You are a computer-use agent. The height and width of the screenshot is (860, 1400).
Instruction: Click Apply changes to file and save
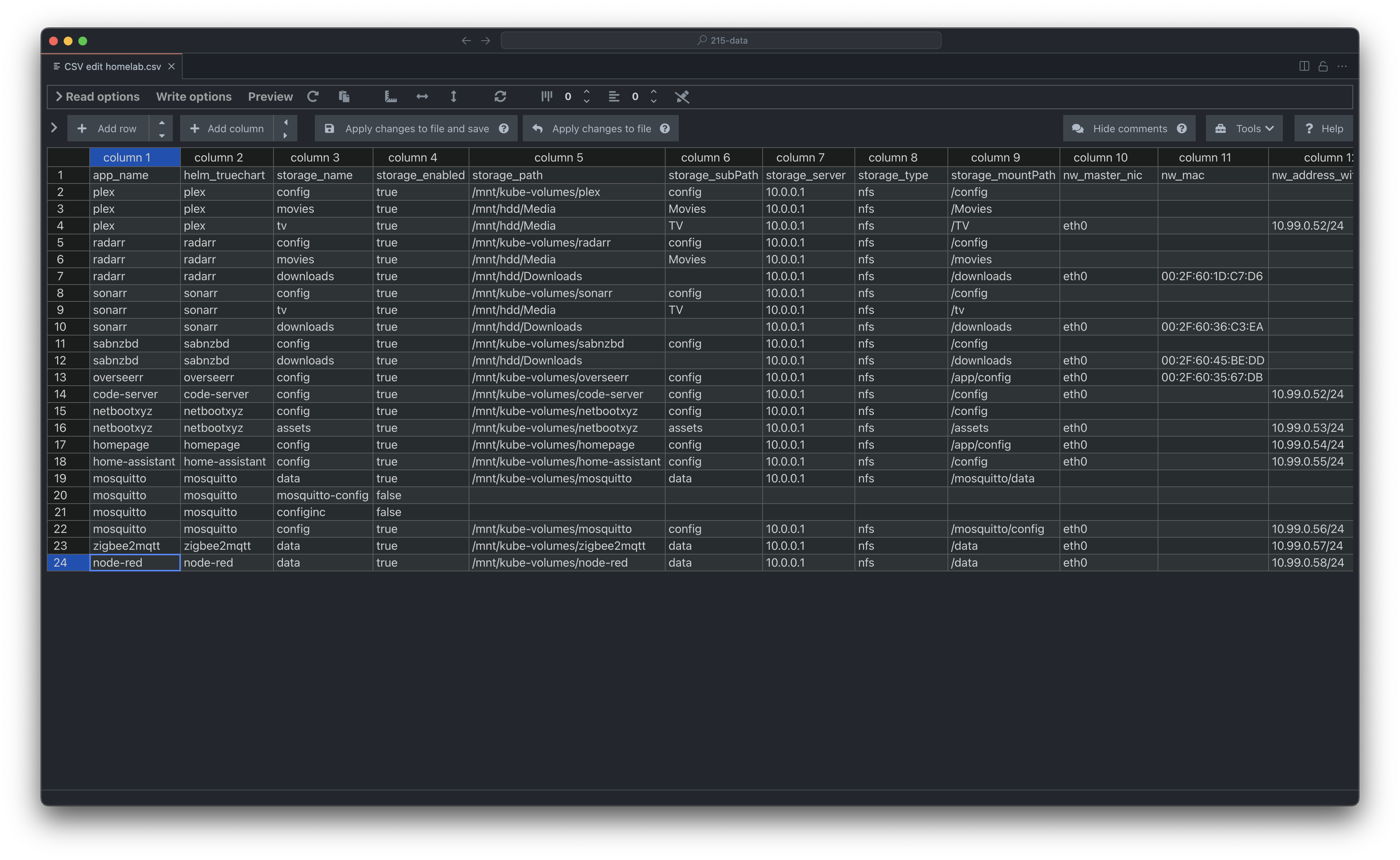[x=416, y=129]
